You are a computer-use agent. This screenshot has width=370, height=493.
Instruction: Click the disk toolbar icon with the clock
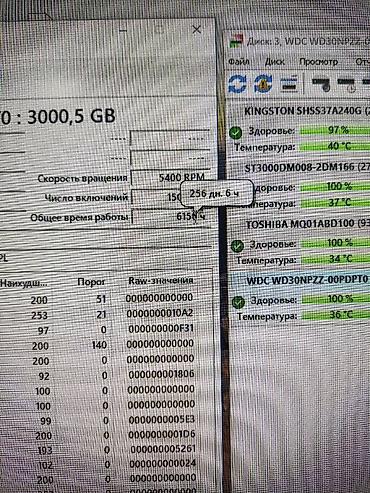346,85
